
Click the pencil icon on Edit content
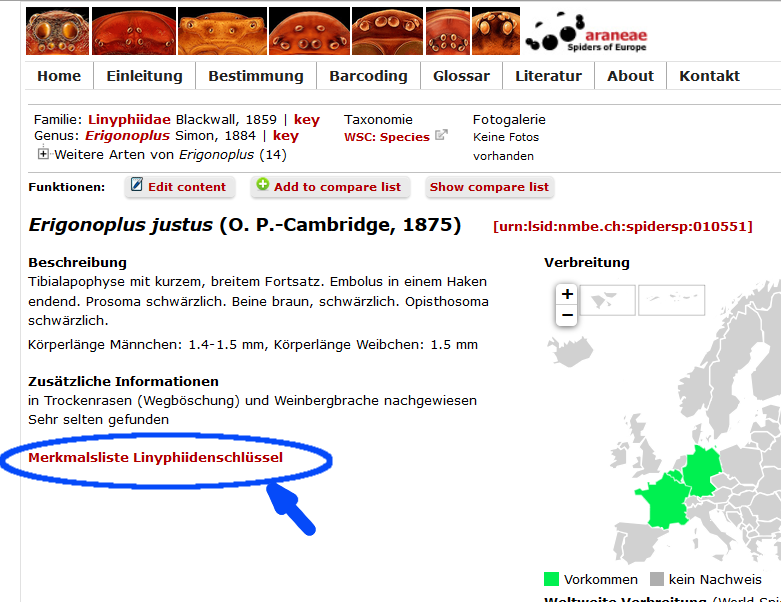click(x=137, y=185)
